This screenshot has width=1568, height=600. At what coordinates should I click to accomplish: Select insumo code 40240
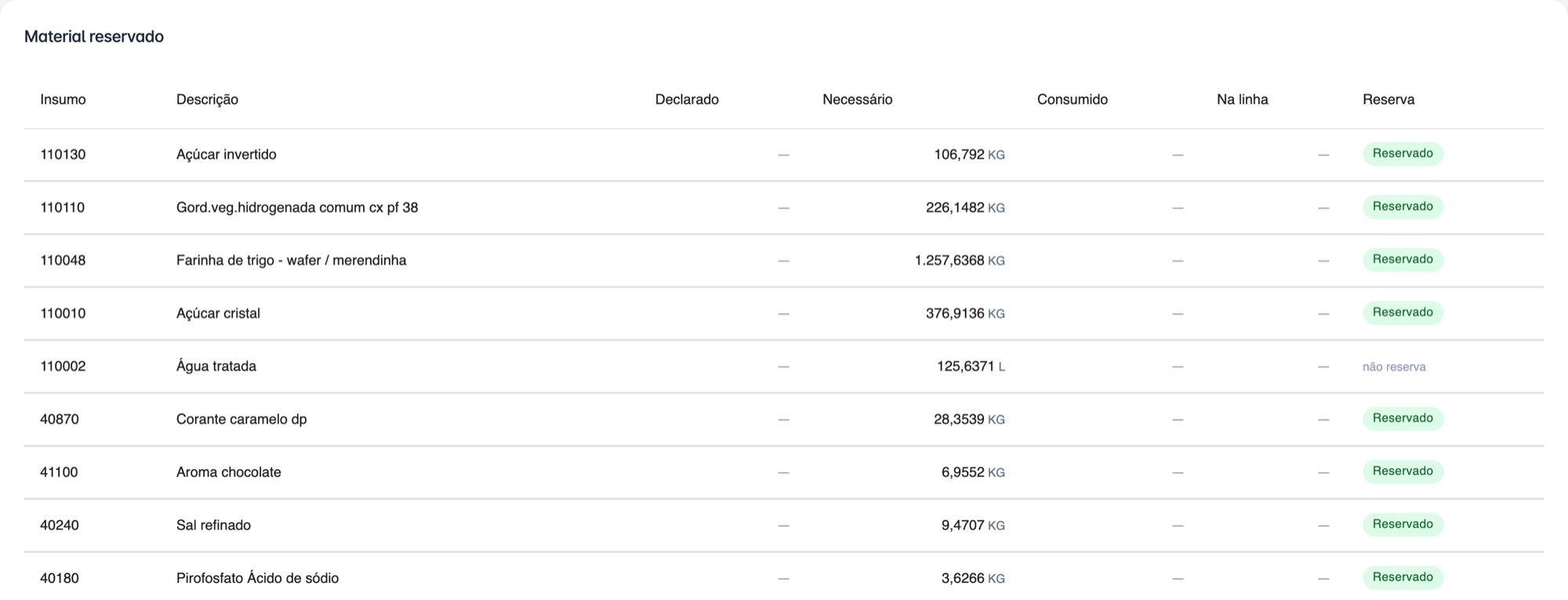click(x=60, y=525)
